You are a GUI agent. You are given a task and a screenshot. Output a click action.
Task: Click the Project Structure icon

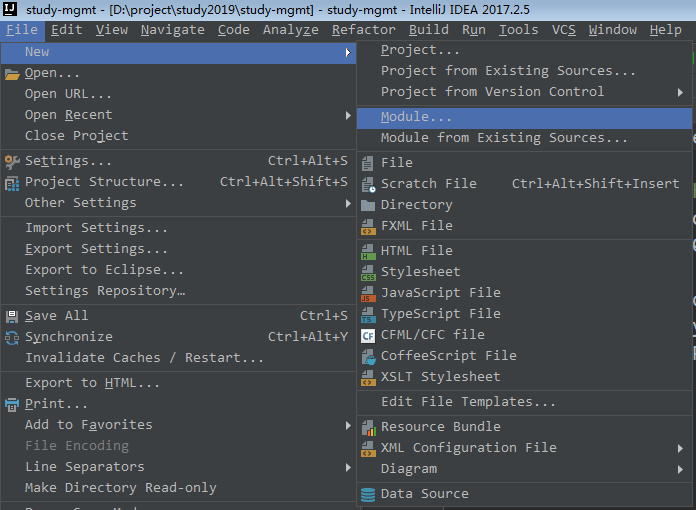pos(12,183)
